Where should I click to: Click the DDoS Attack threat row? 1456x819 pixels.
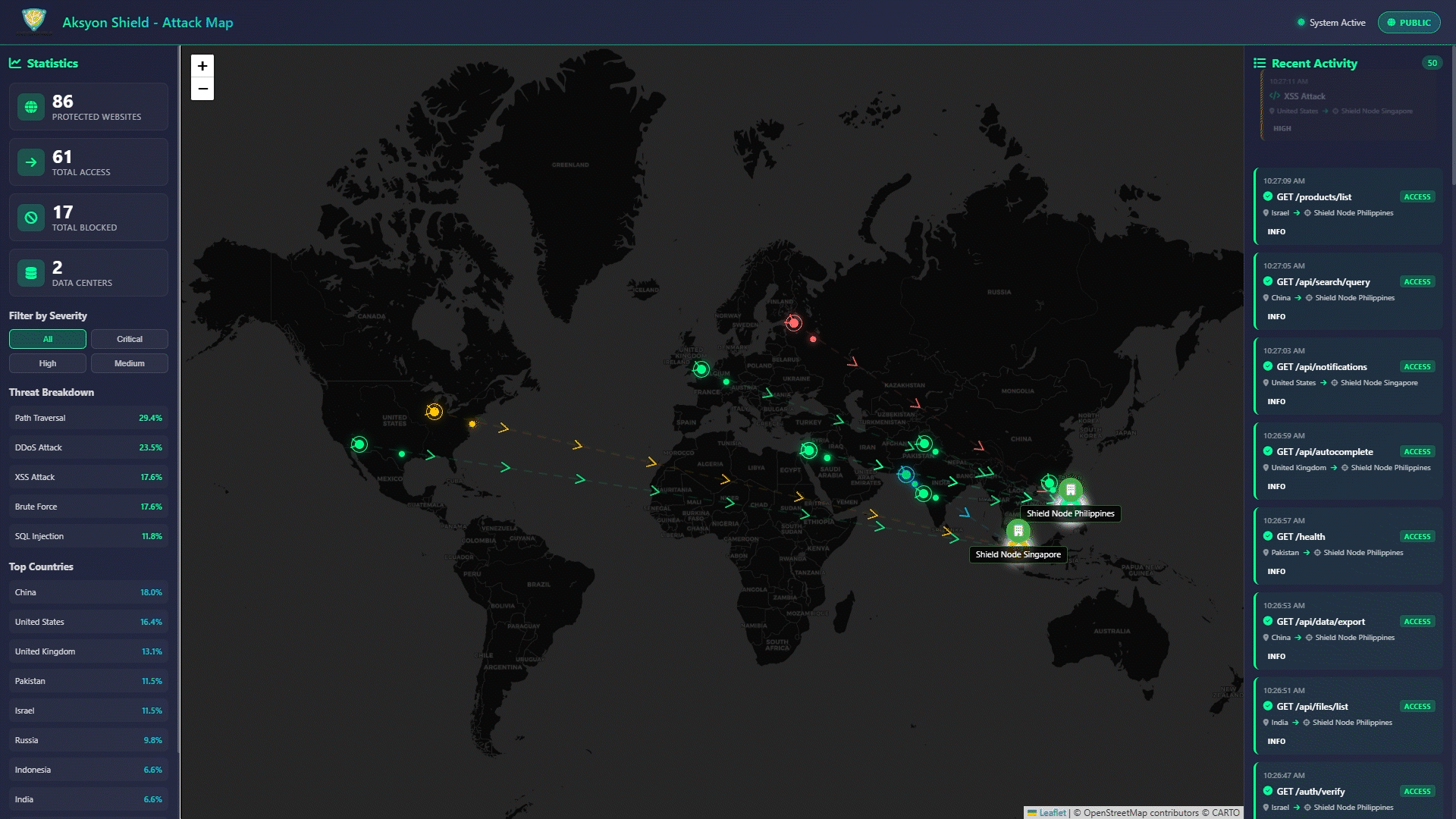click(x=89, y=447)
